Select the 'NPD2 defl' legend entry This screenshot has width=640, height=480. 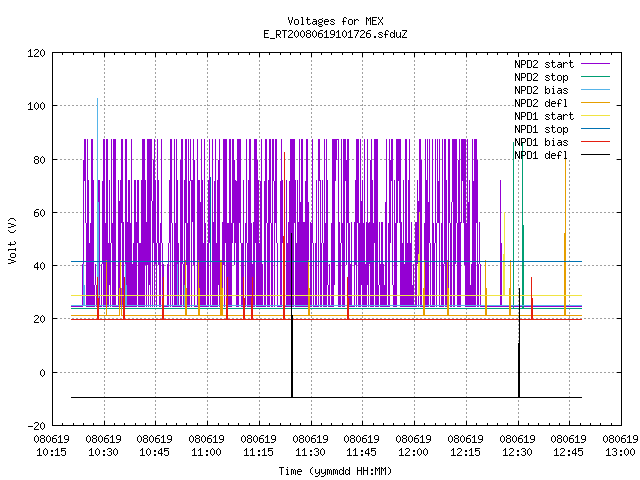541,103
